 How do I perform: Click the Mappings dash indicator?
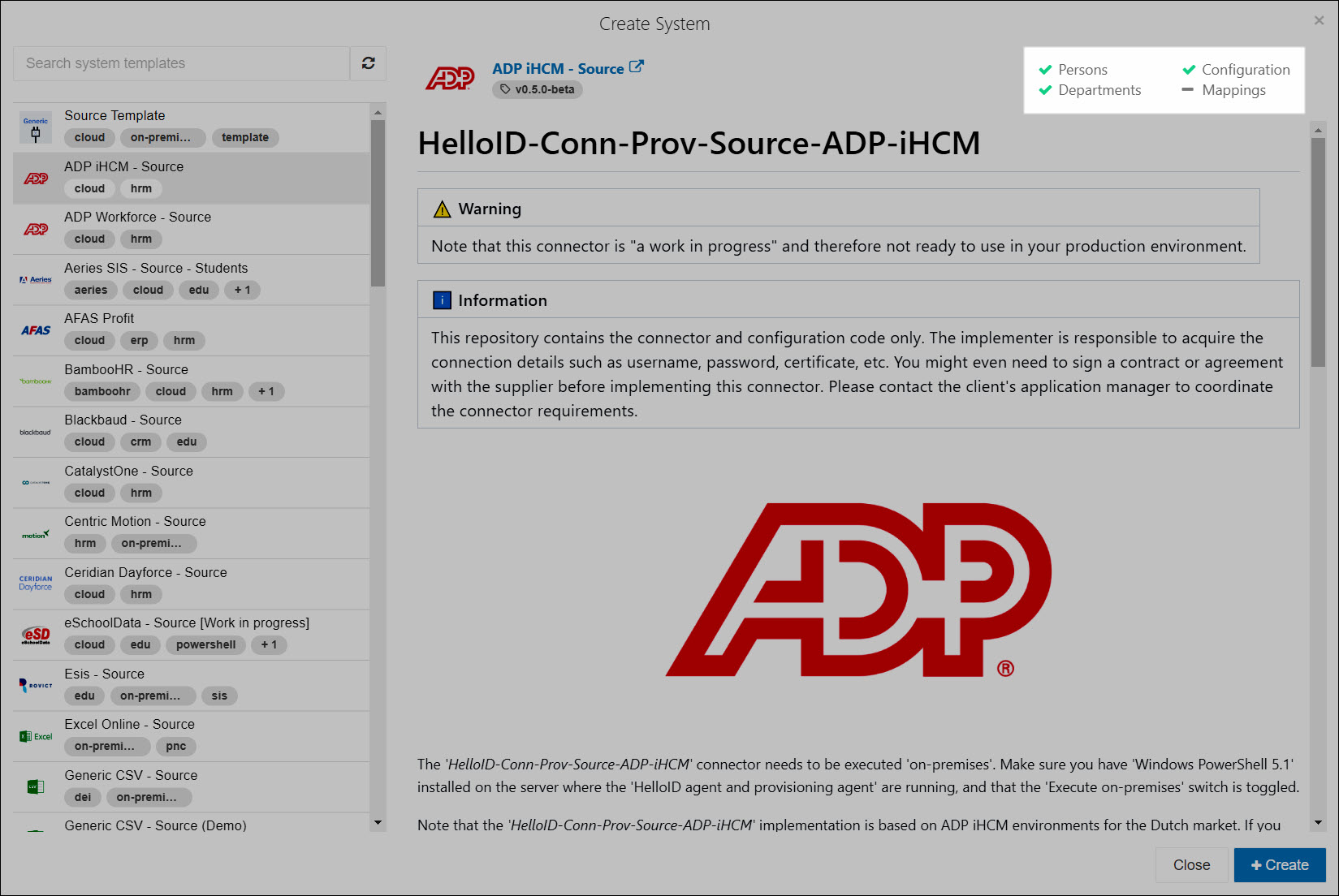point(1188,90)
